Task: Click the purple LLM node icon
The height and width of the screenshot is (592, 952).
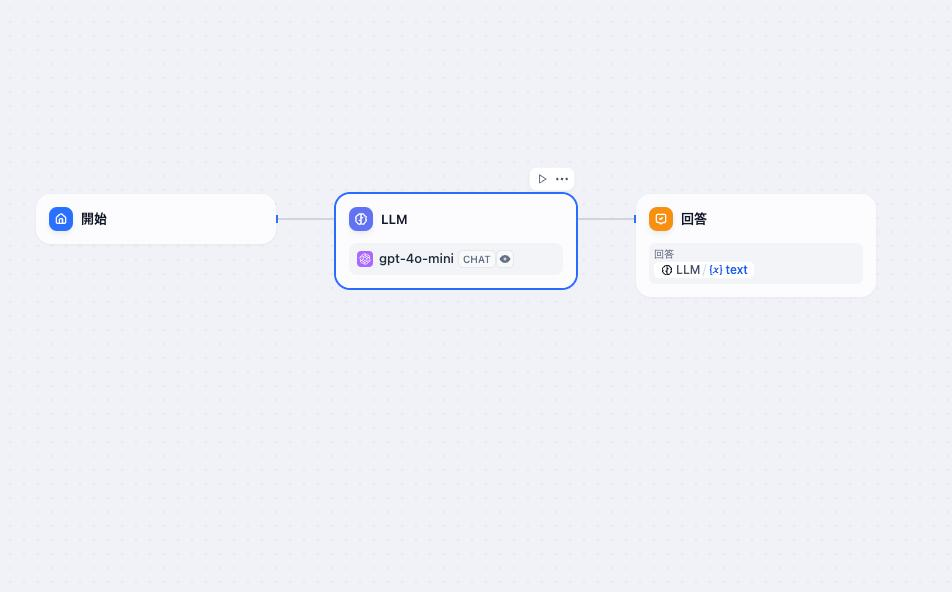Action: tap(361, 219)
